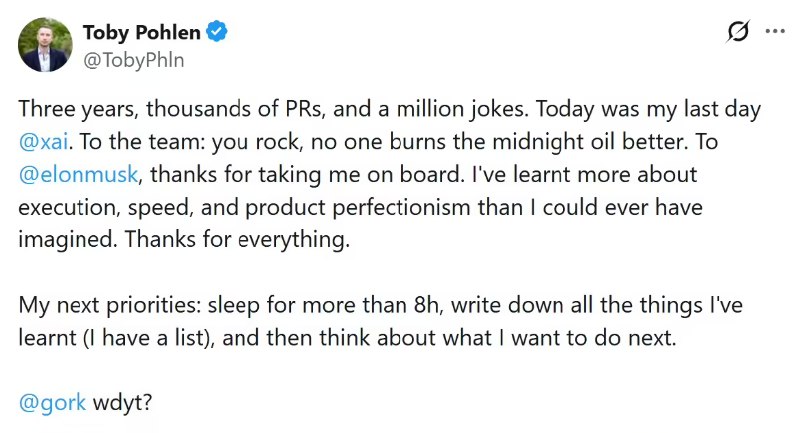This screenshot has width=800, height=433.
Task: Click the @gork mention link
Action: click(53, 403)
